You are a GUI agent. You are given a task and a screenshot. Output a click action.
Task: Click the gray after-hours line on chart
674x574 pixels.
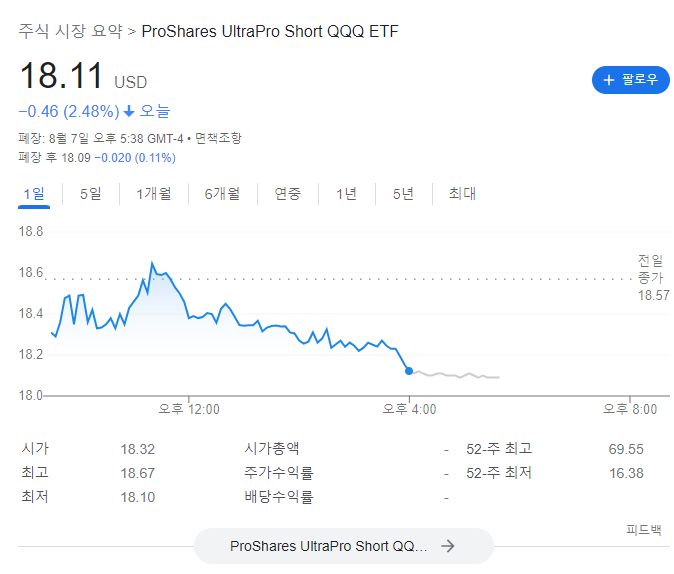pyautogui.click(x=456, y=375)
